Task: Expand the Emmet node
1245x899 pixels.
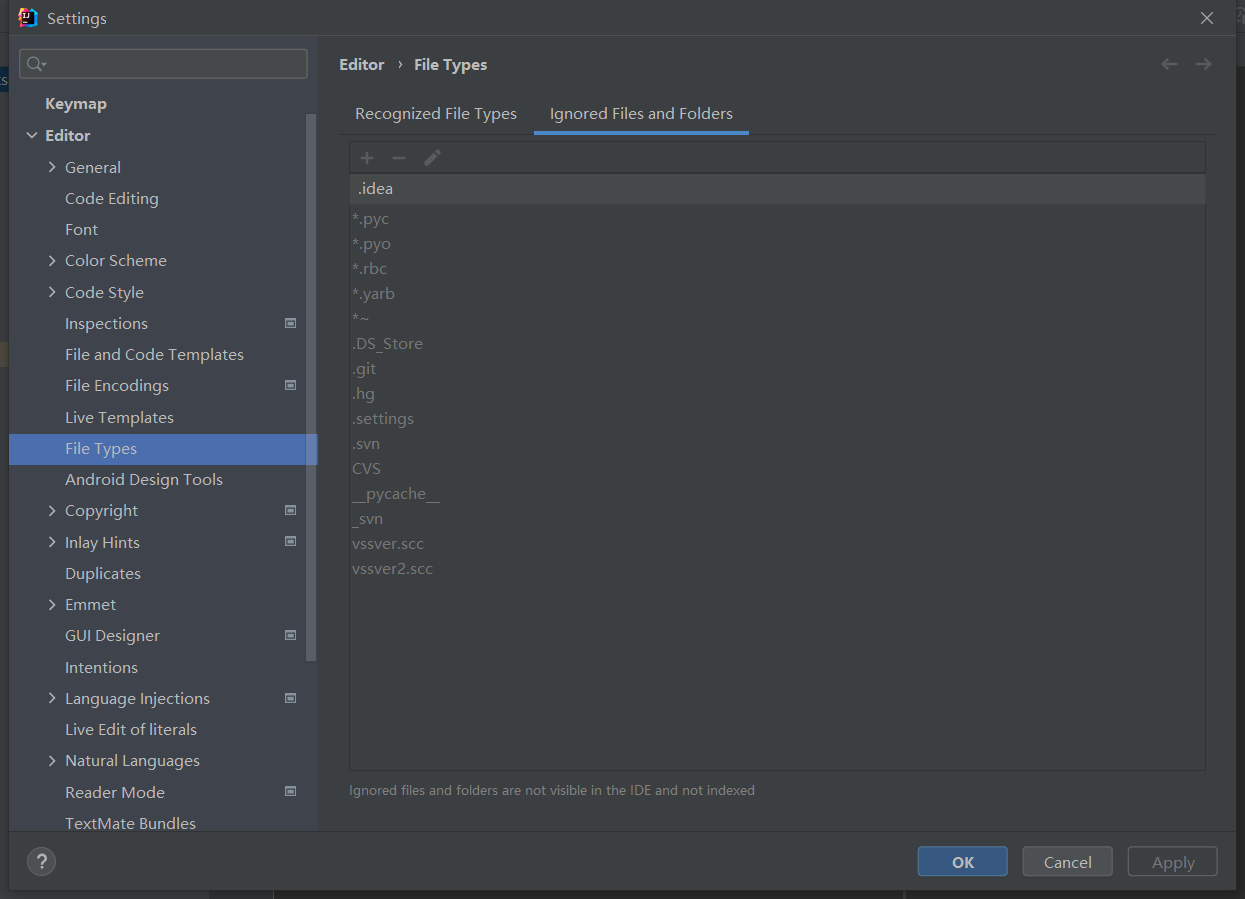Action: pos(52,604)
